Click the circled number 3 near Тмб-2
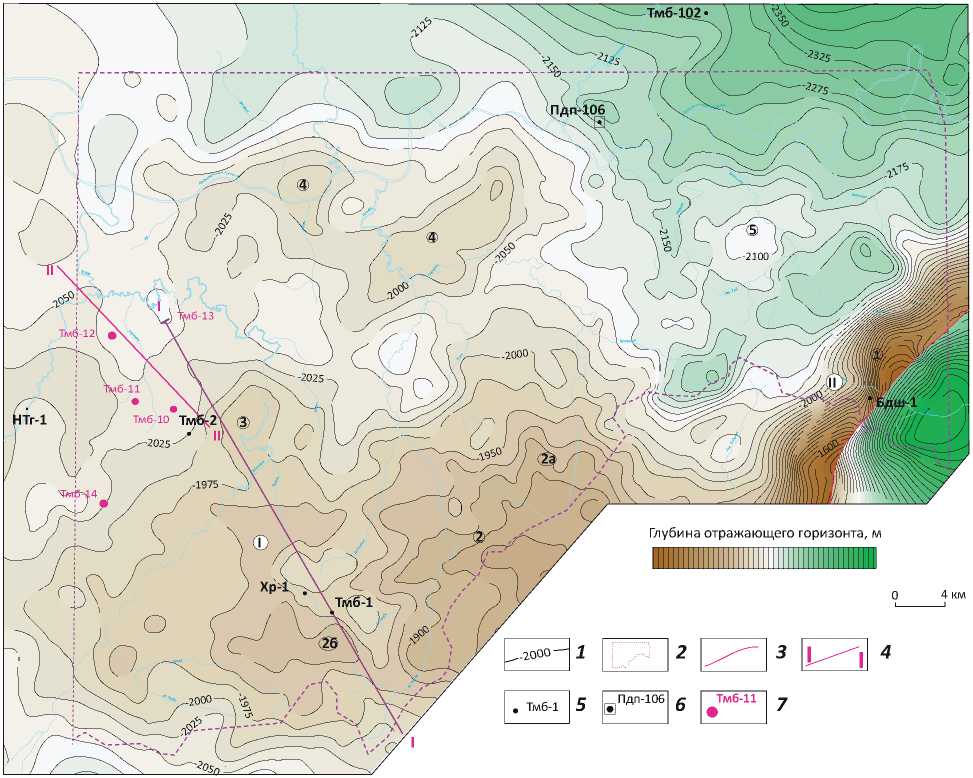This screenshot has height=778, width=973. pyautogui.click(x=243, y=422)
